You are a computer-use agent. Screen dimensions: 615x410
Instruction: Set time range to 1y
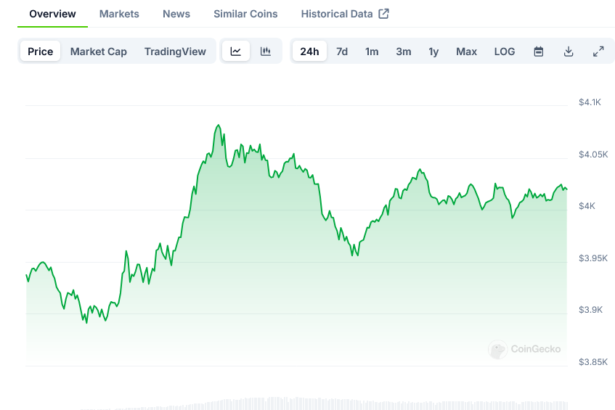(x=433, y=51)
